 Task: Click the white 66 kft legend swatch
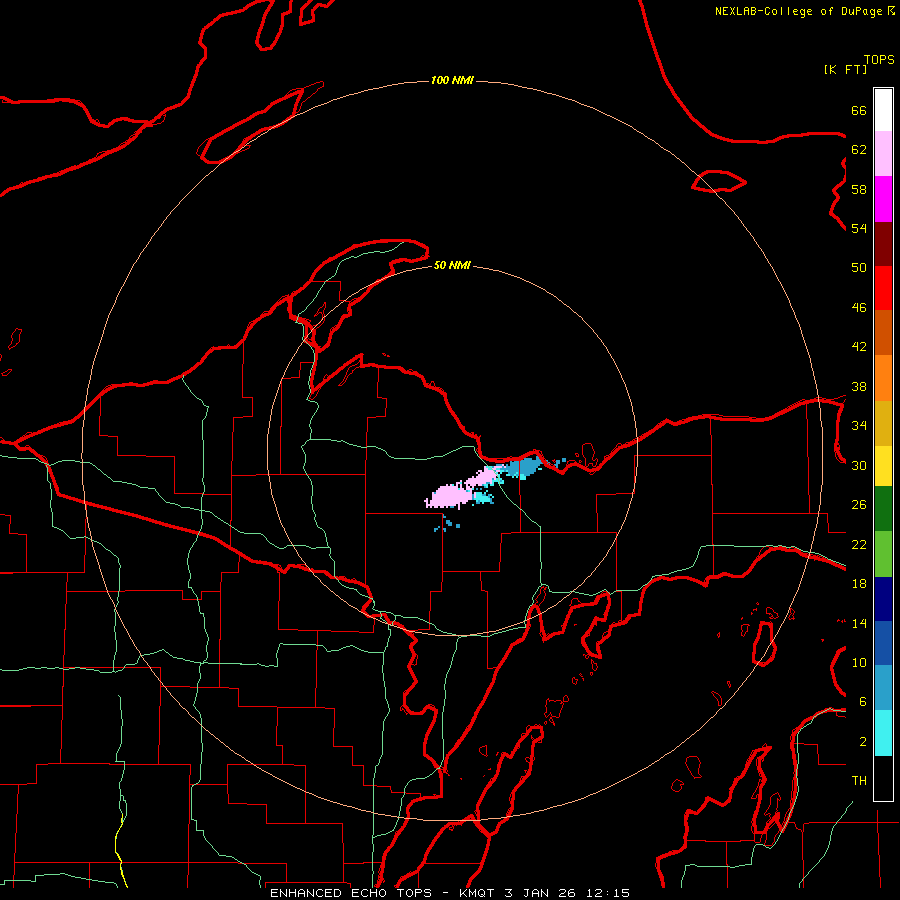coord(883,110)
